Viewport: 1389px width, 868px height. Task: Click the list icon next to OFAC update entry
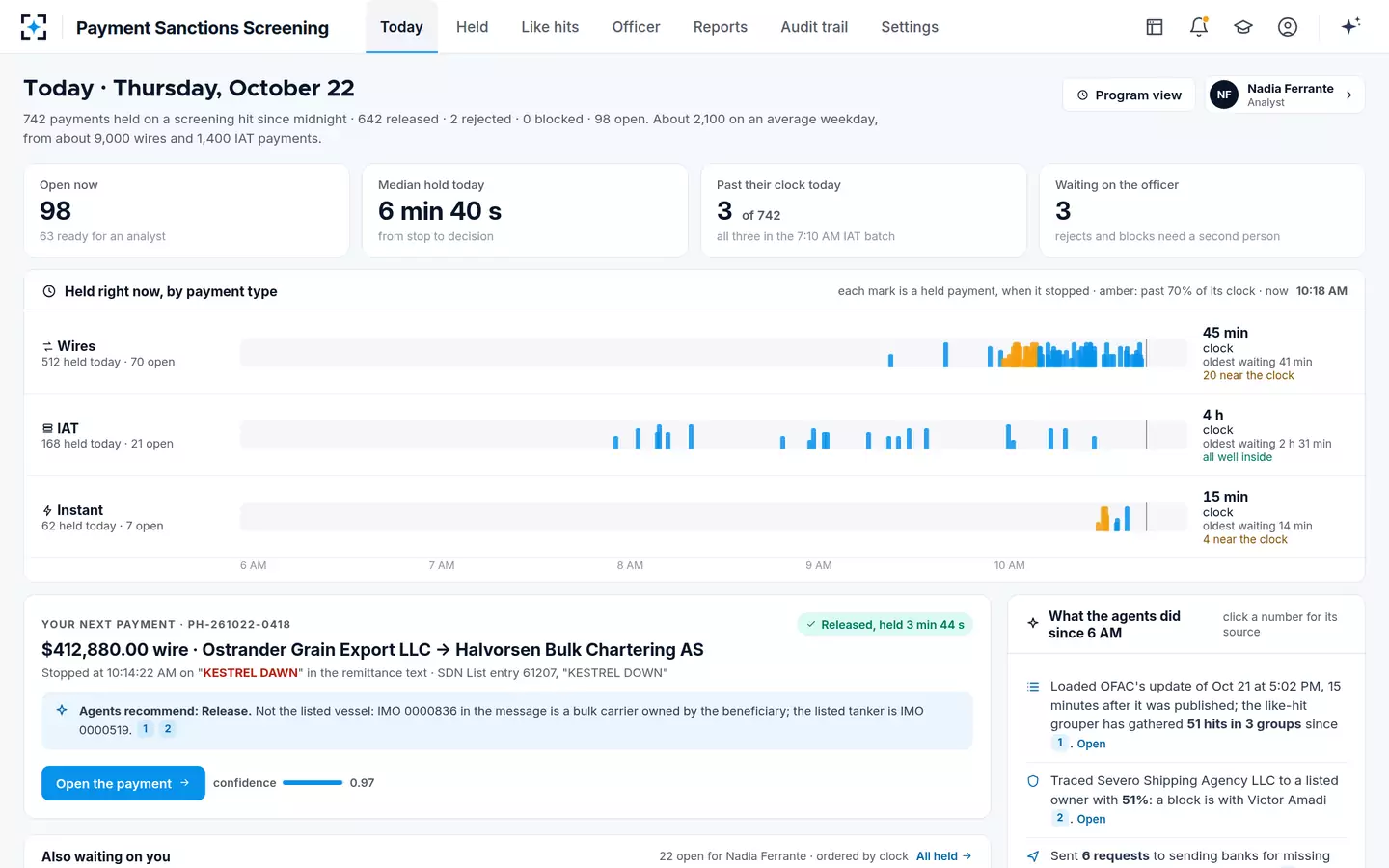pos(1033,687)
